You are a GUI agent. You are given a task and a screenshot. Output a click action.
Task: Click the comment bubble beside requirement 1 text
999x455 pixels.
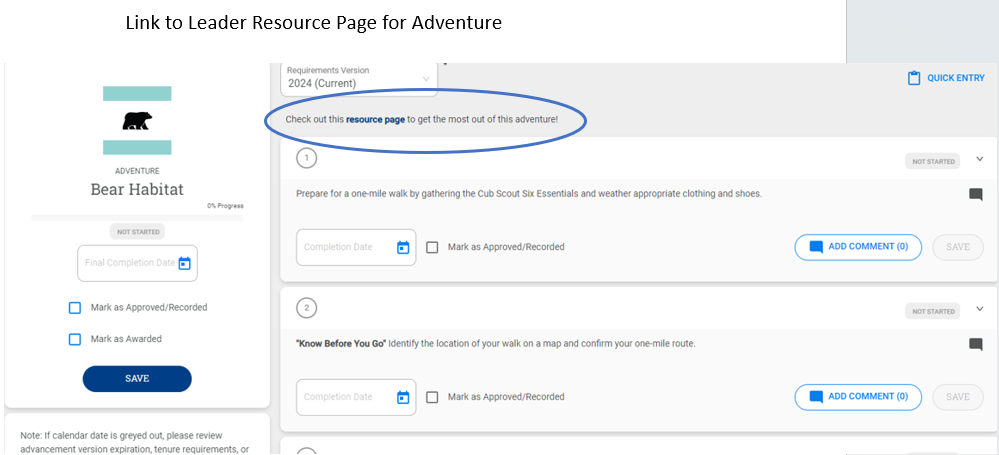(x=975, y=194)
